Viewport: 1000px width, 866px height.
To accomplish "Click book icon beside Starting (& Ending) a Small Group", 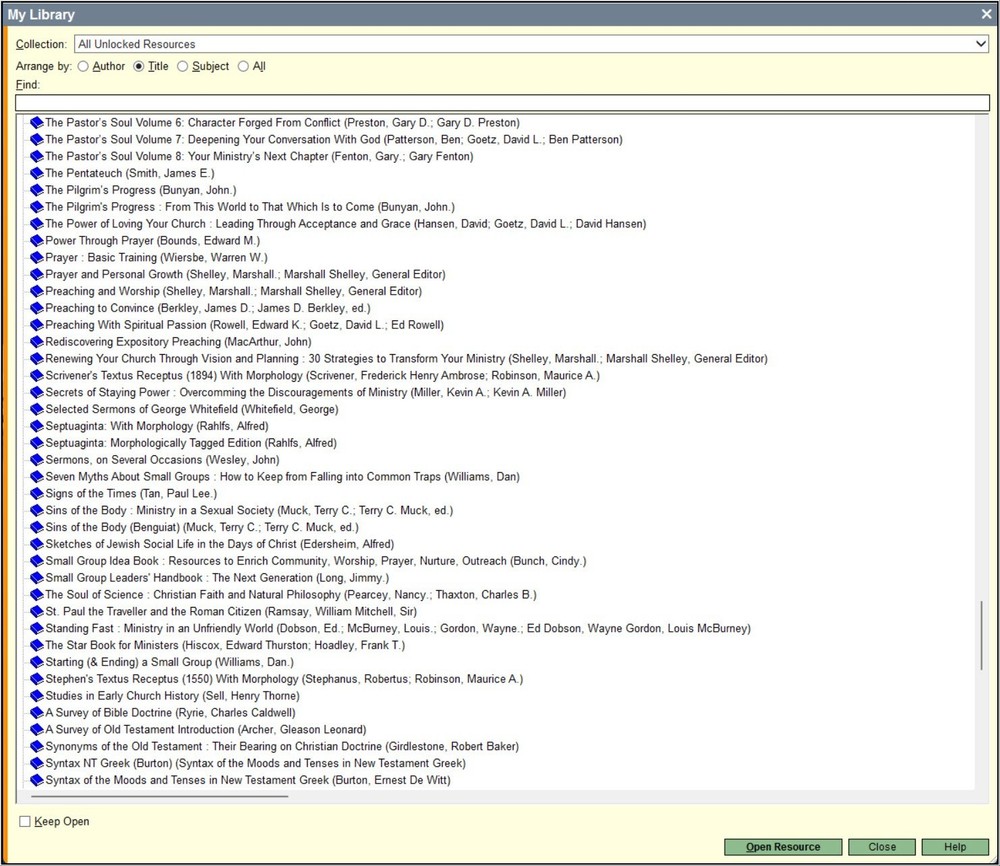I will click(37, 662).
